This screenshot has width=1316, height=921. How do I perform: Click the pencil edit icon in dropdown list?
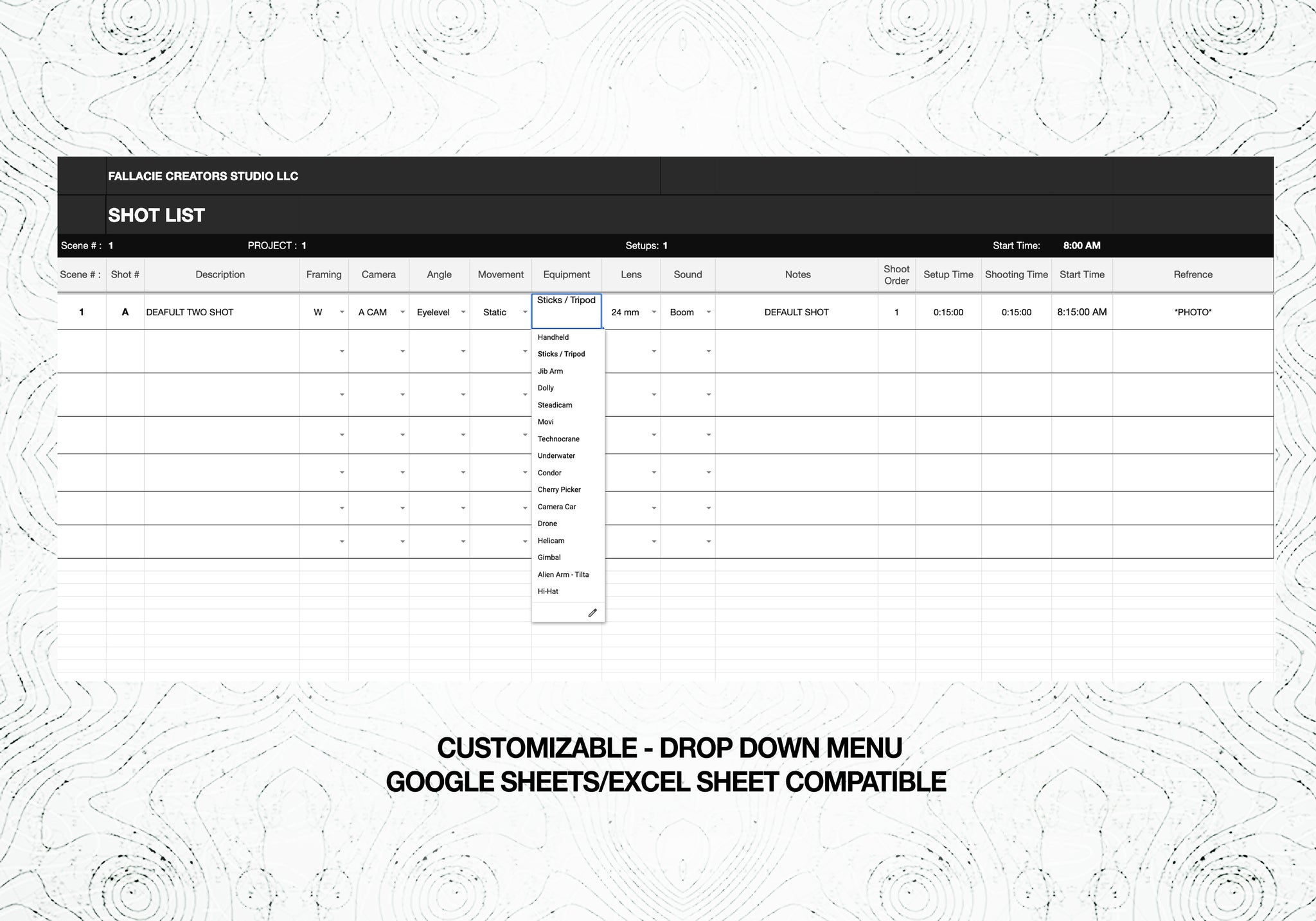coord(592,613)
